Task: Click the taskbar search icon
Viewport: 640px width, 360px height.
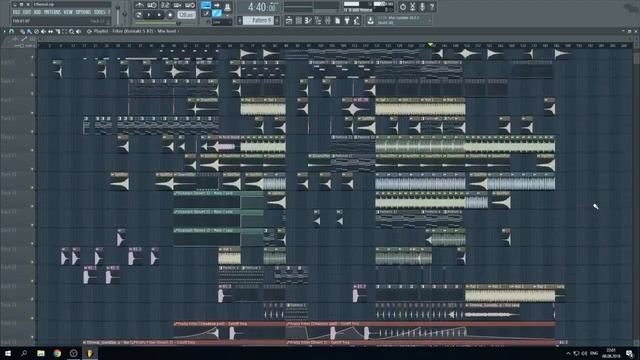Action: (x=24, y=353)
